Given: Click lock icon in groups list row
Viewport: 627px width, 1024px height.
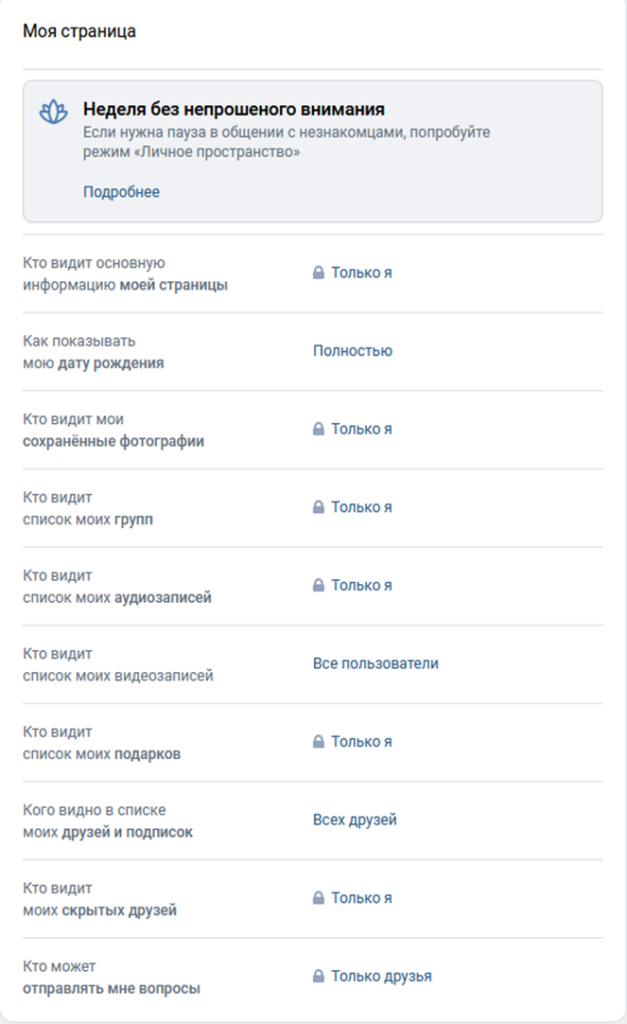Looking at the screenshot, I should click(318, 507).
